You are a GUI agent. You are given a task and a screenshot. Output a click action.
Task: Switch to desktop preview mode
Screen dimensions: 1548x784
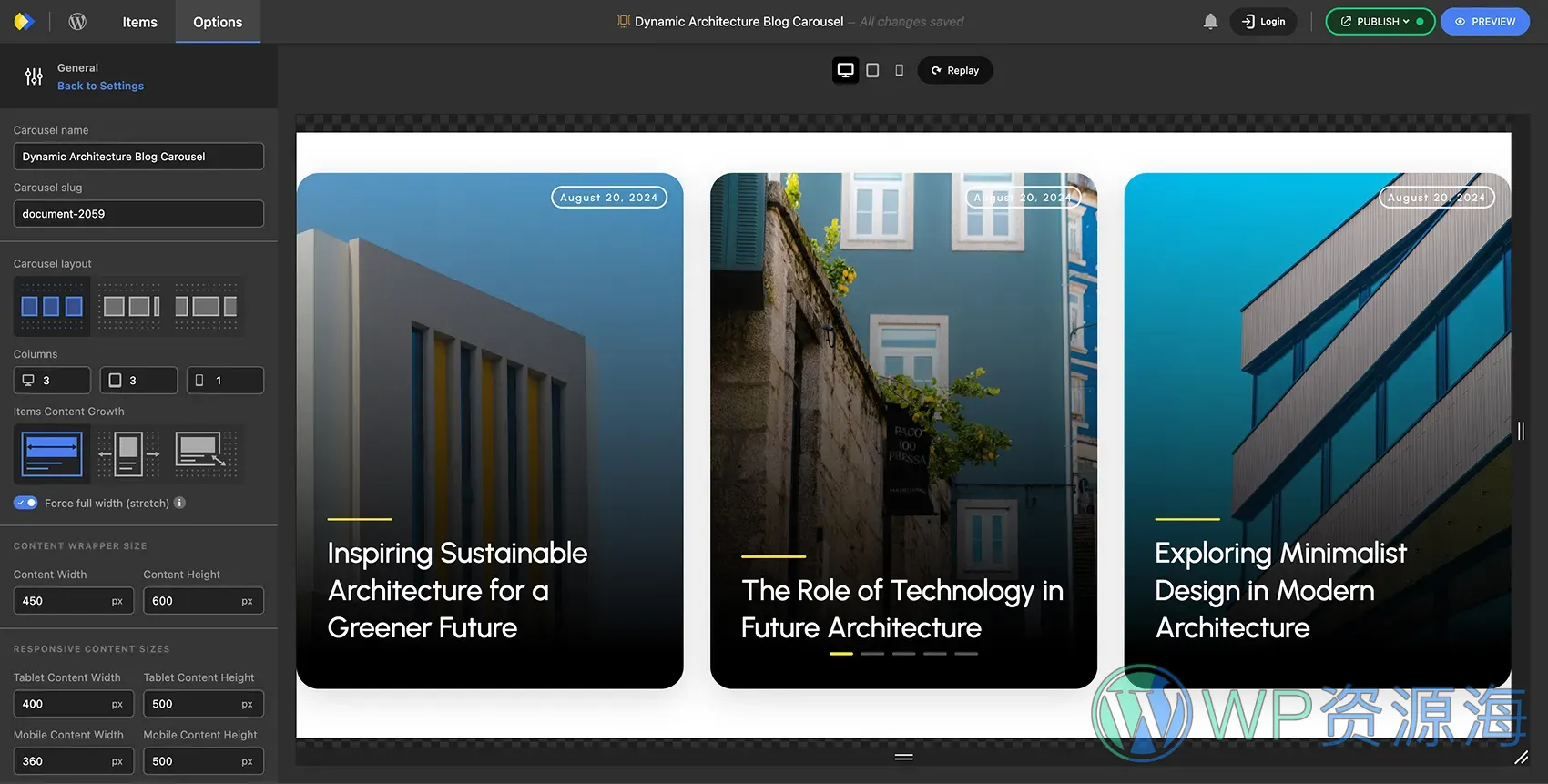tap(845, 70)
